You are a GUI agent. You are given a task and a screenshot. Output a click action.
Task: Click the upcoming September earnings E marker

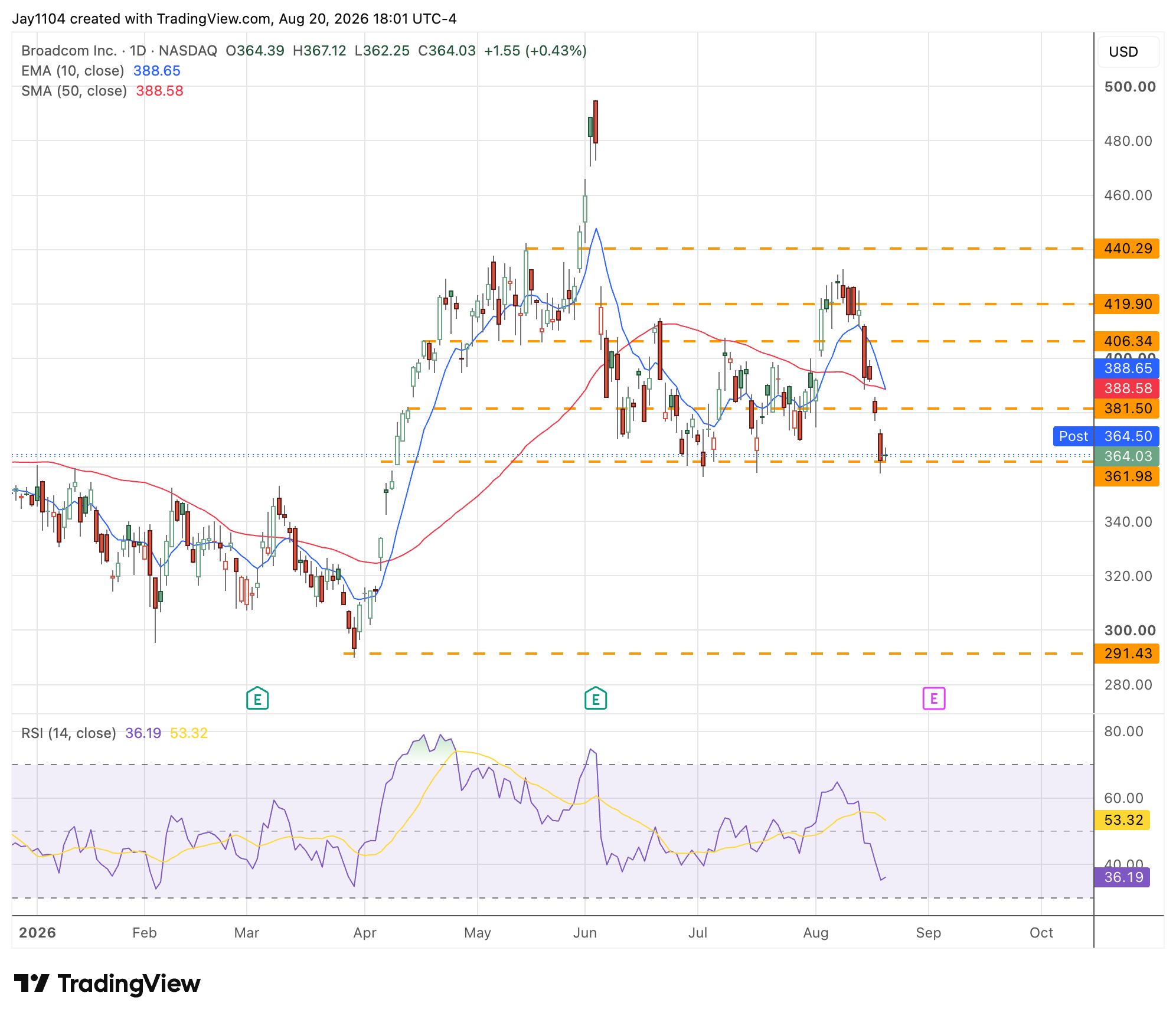[x=934, y=699]
